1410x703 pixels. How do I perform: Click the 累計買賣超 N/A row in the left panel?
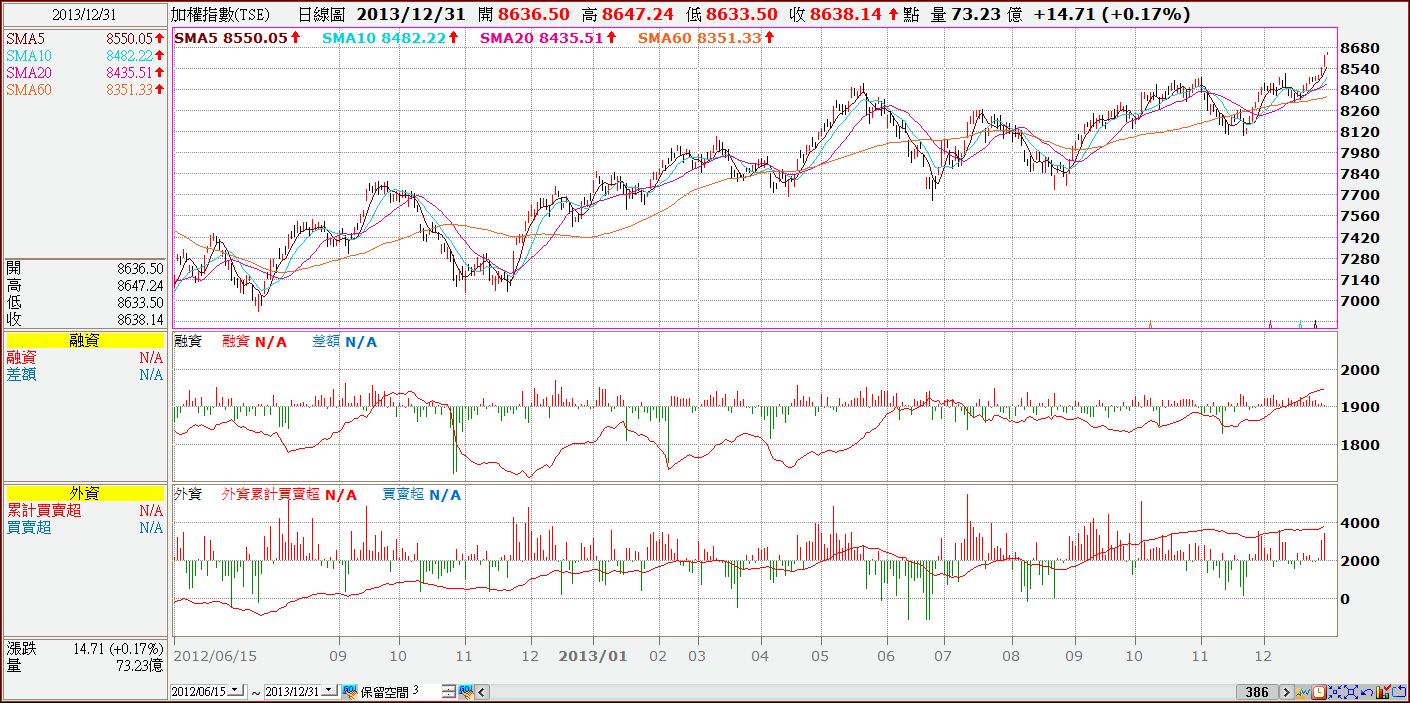pos(85,510)
